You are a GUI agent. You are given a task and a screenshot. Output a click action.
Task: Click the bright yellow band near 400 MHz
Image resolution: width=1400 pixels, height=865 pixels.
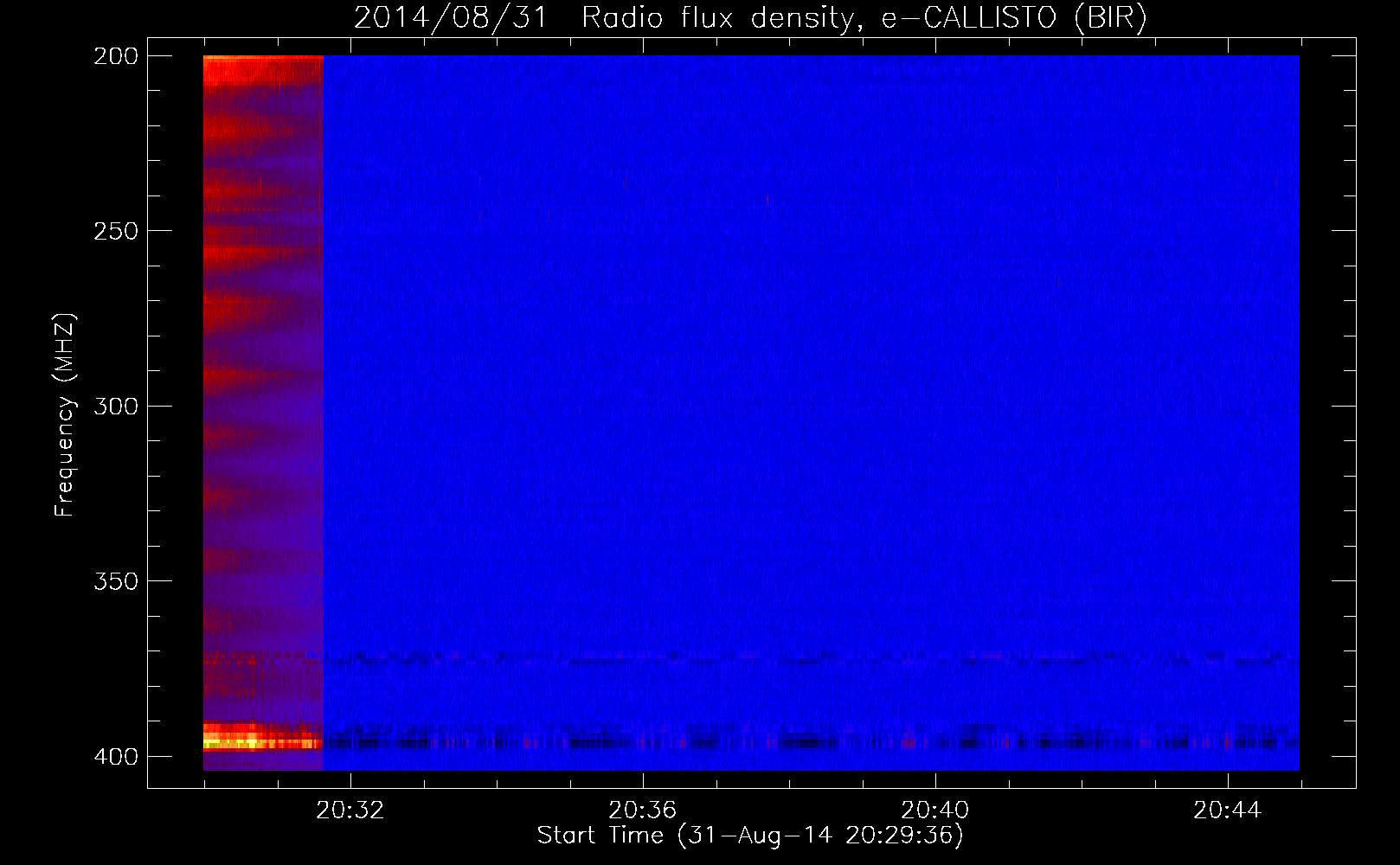coord(262,740)
